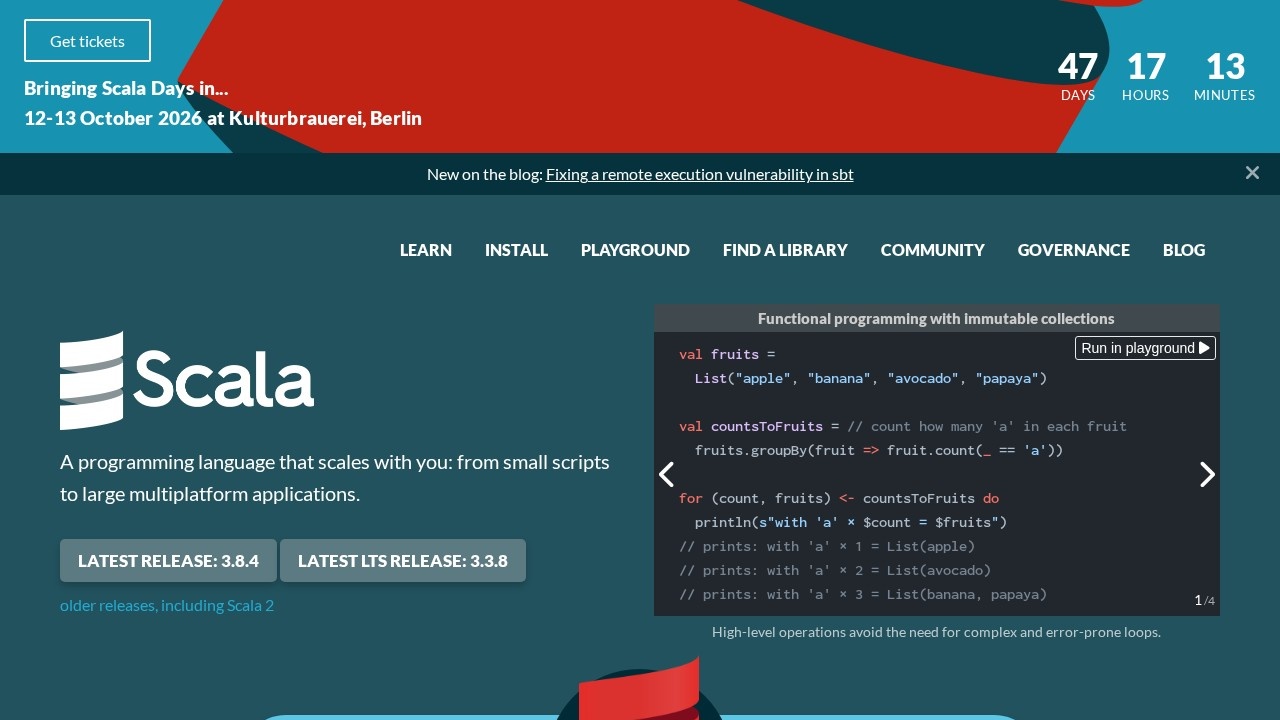
Task: Click the caption about high-level operations
Action: [x=936, y=632]
